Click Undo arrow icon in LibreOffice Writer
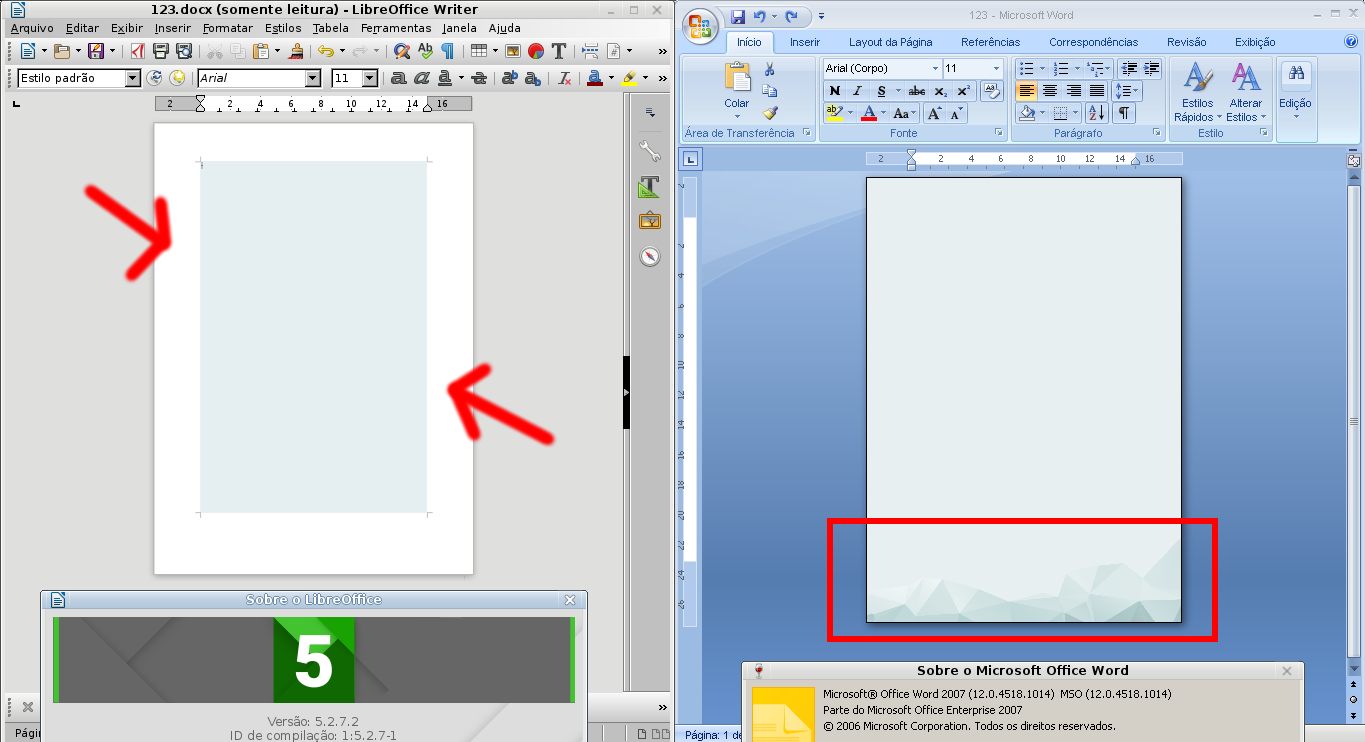The image size is (1365, 742). [x=326, y=51]
